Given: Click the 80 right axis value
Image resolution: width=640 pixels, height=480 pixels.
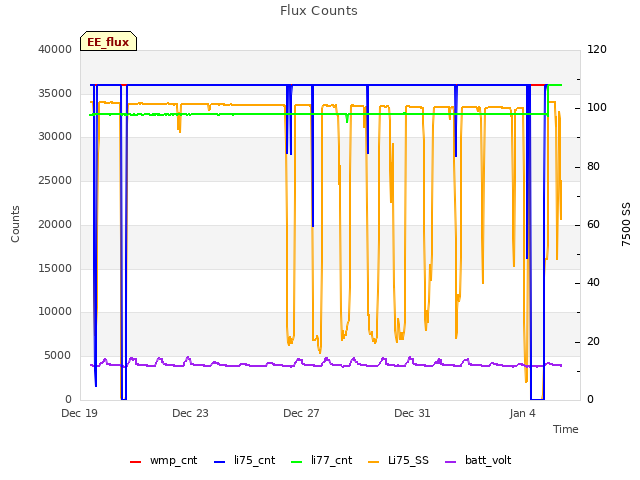Looking at the screenshot, I should (593, 167).
